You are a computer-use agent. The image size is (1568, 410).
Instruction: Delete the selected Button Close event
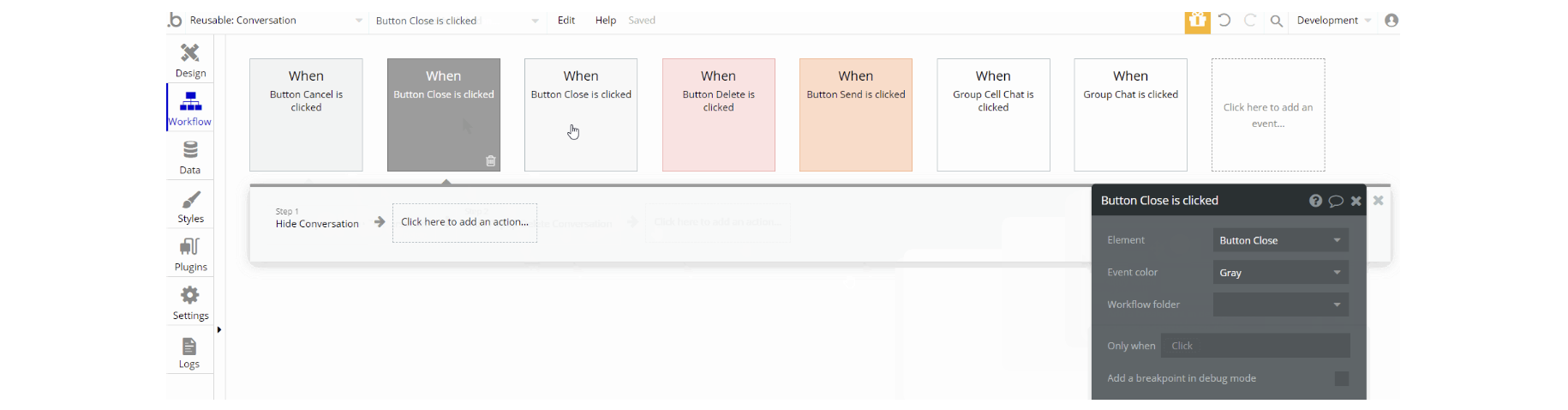point(491,161)
